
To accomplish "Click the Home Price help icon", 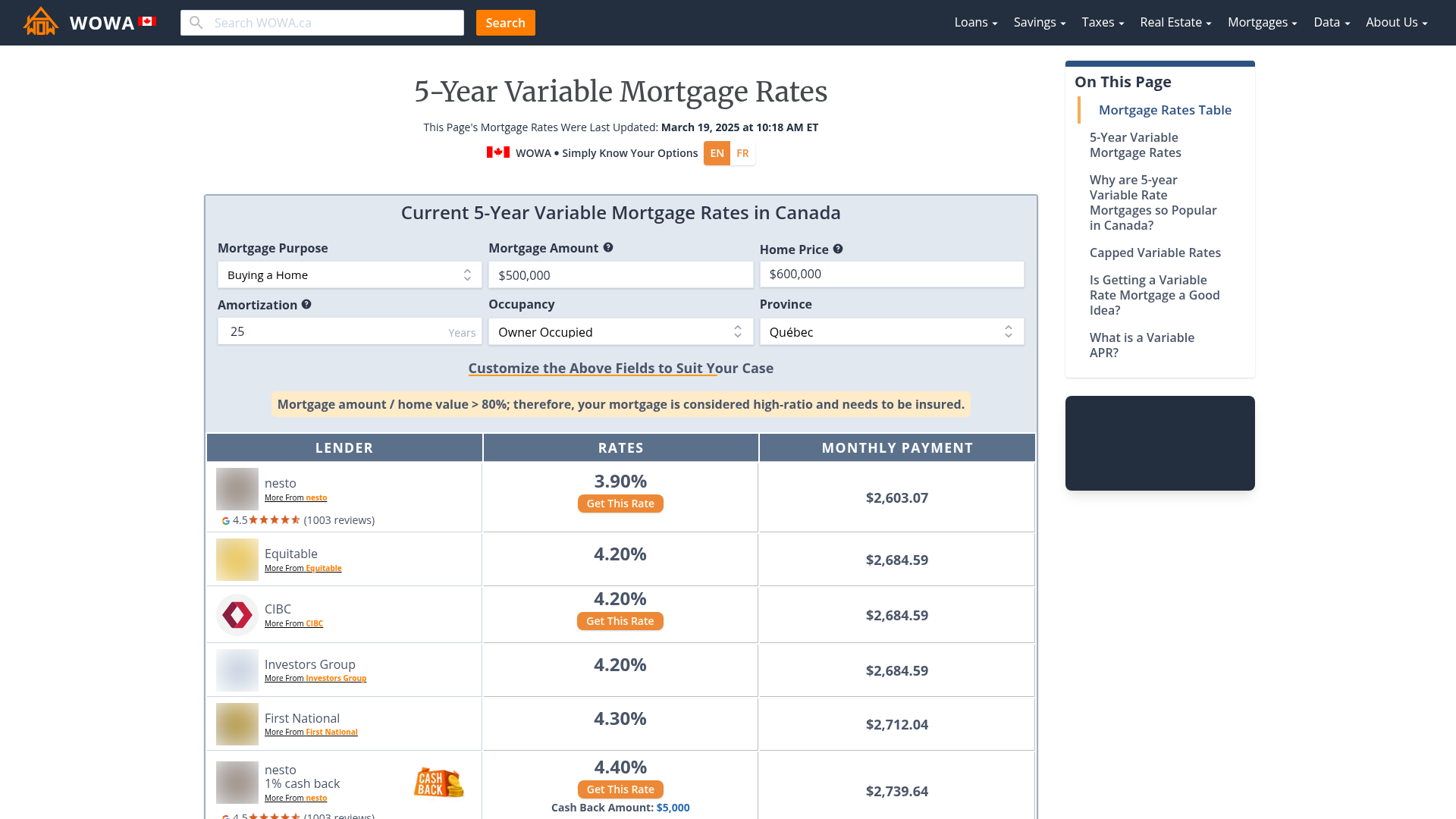I will tap(838, 249).
